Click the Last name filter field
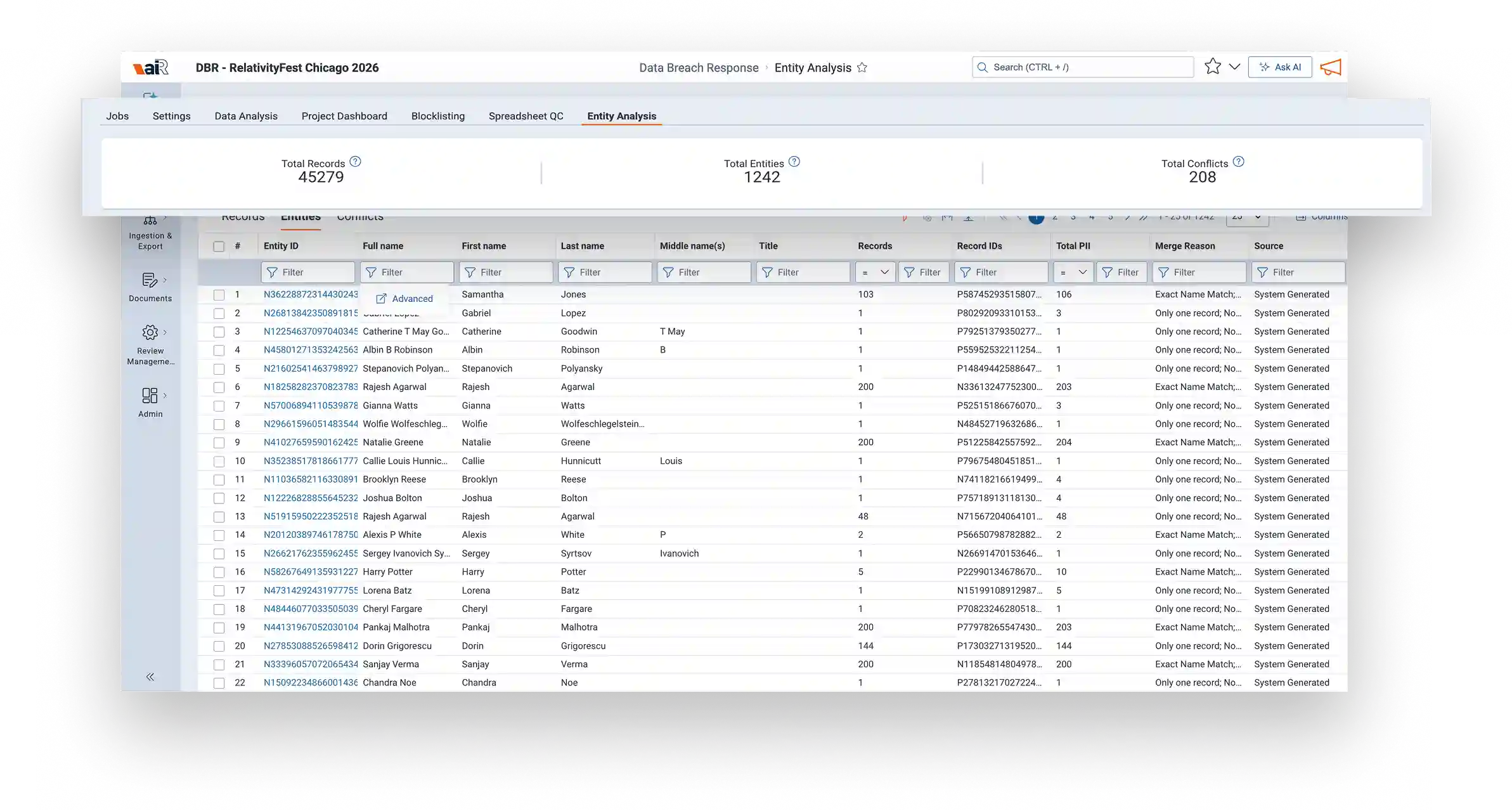 [605, 272]
